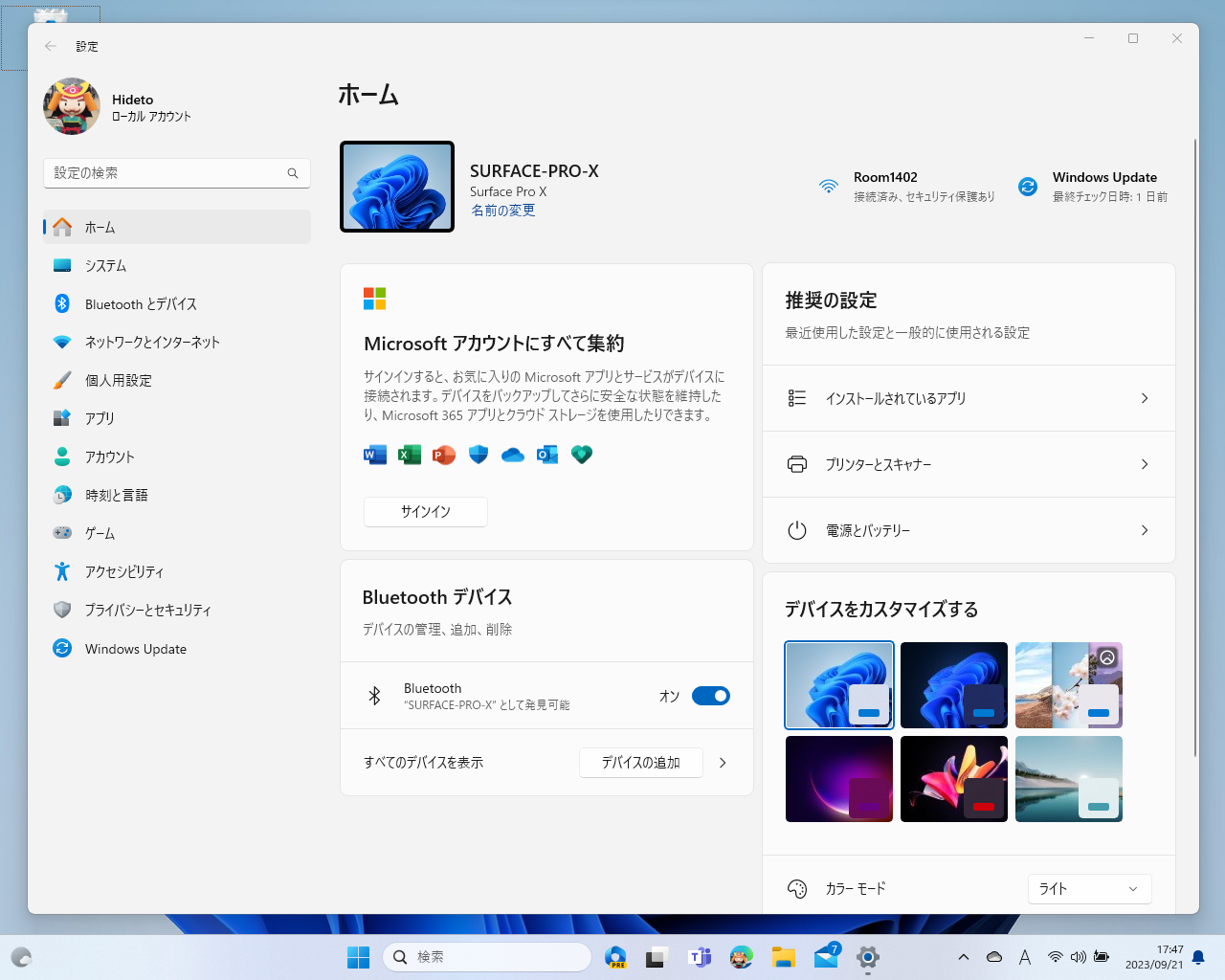This screenshot has height=980, width=1225.
Task: Click the Wi-Fi icon next to Room1402
Action: click(828, 187)
